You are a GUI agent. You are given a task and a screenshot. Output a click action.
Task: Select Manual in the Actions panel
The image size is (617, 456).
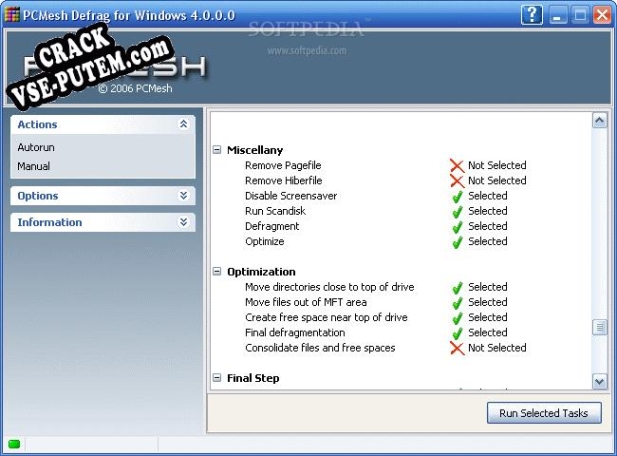(33, 166)
